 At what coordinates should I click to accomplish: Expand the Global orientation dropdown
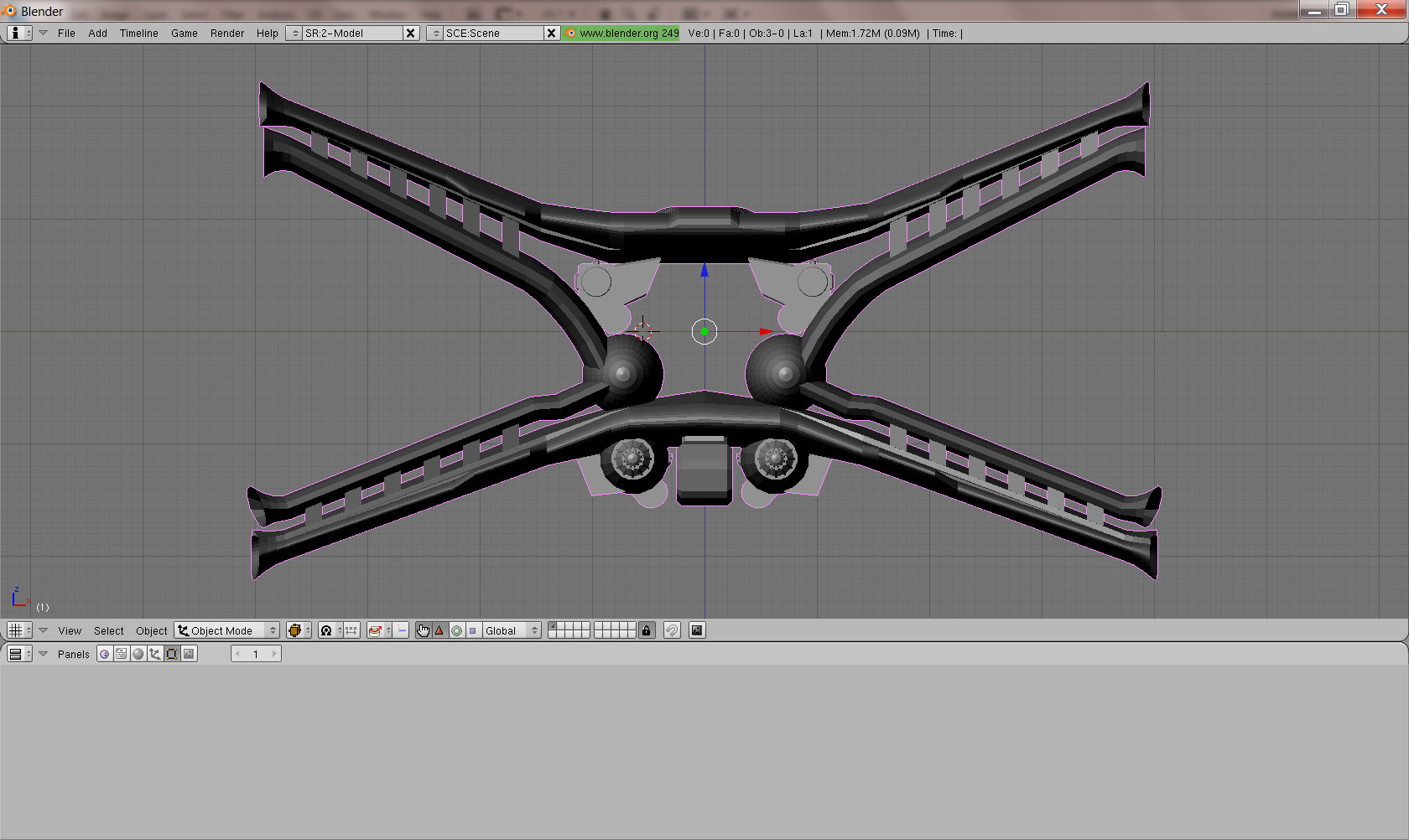(x=510, y=630)
